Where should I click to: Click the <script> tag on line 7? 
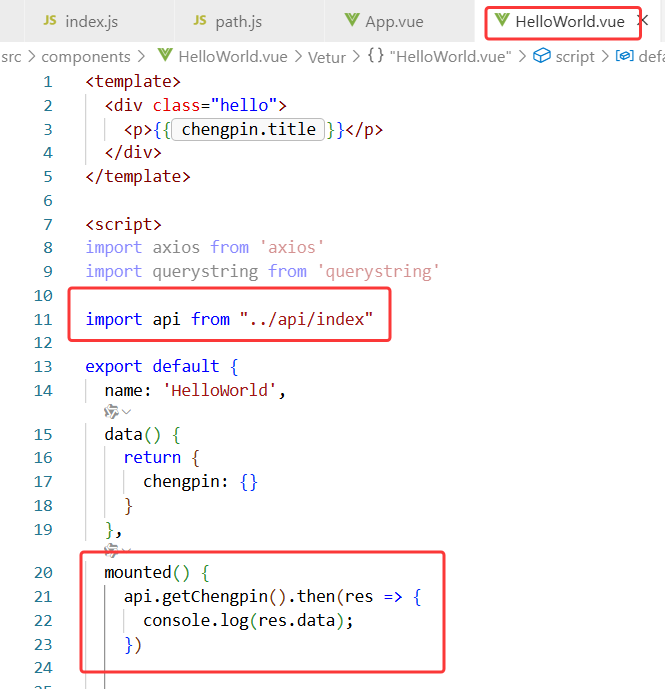pos(124,225)
